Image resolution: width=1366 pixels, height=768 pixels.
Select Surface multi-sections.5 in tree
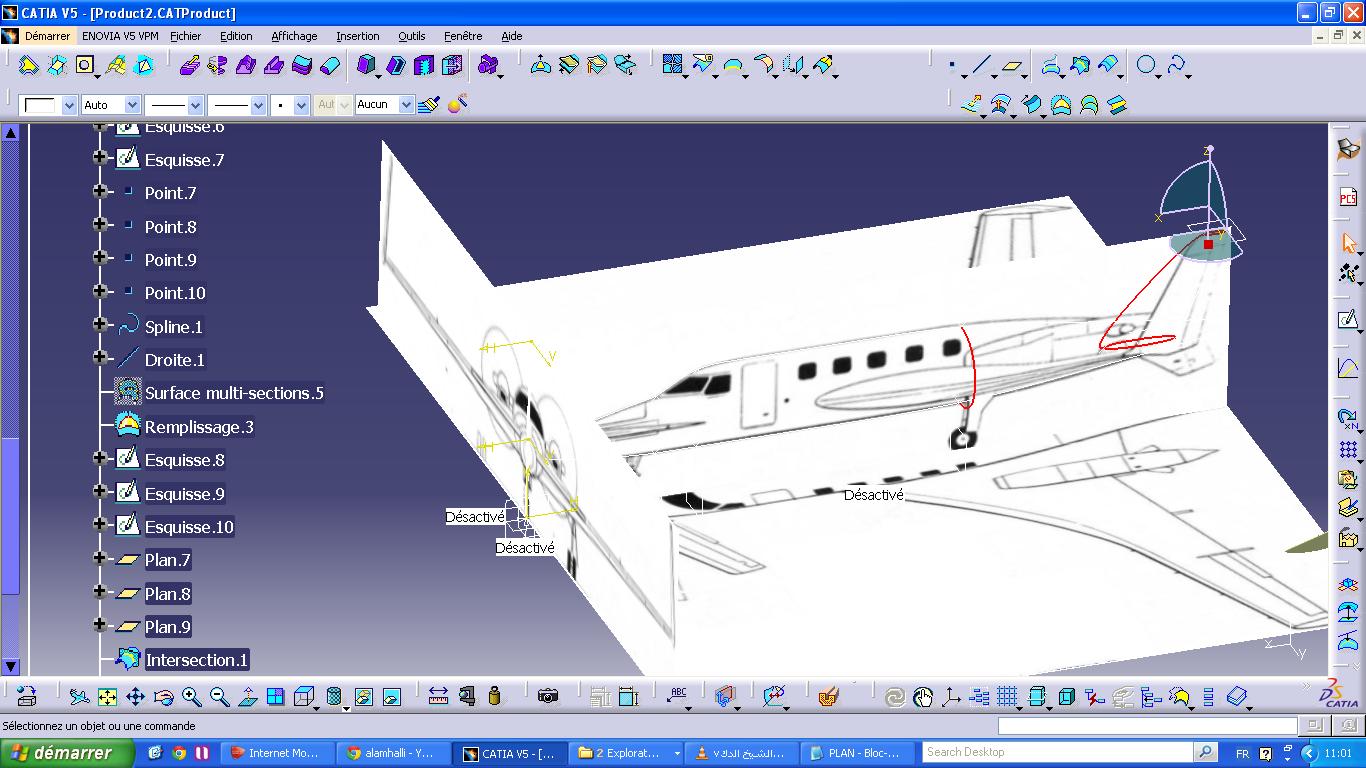[x=233, y=393]
